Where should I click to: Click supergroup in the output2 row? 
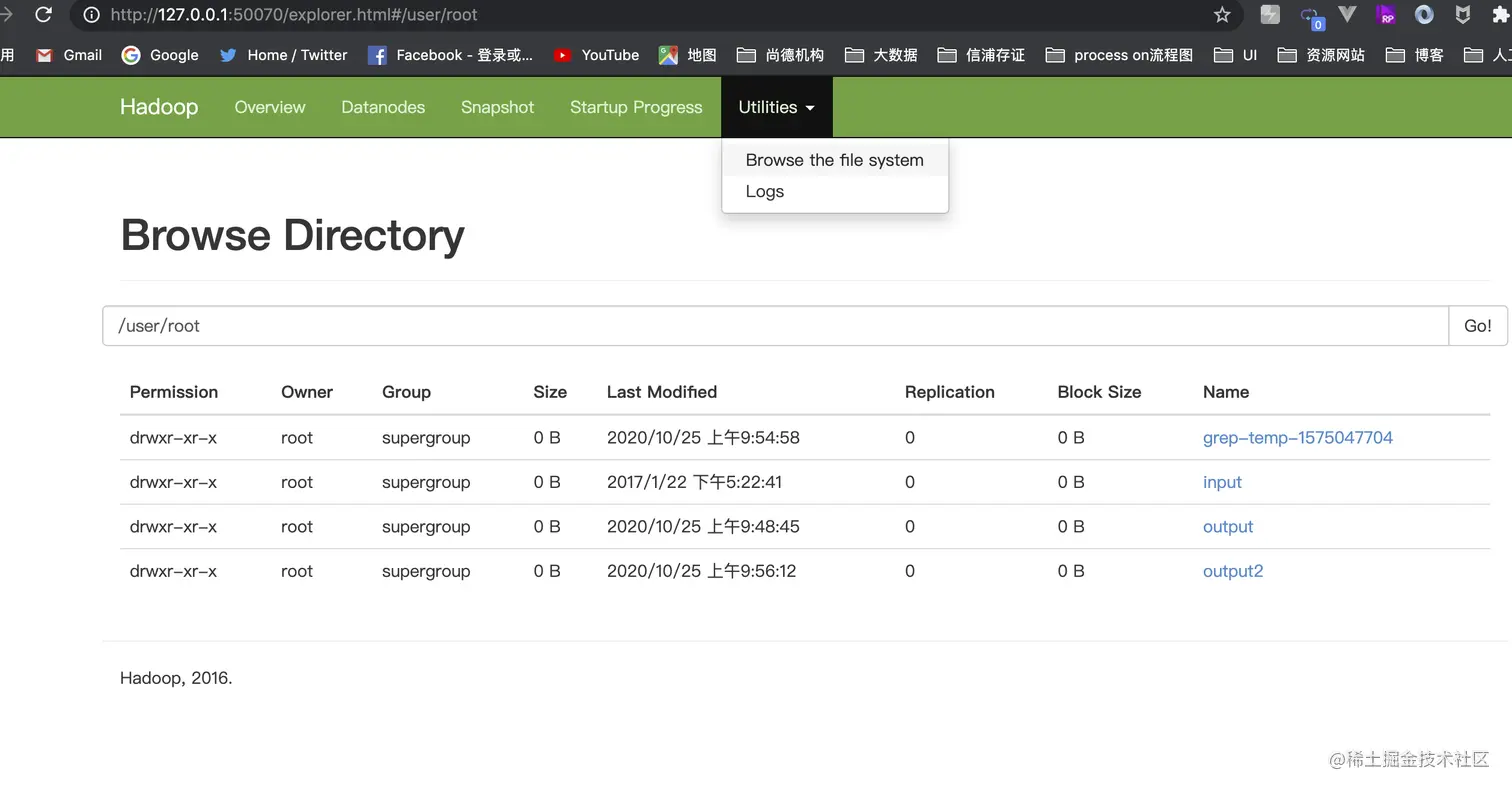coord(426,571)
